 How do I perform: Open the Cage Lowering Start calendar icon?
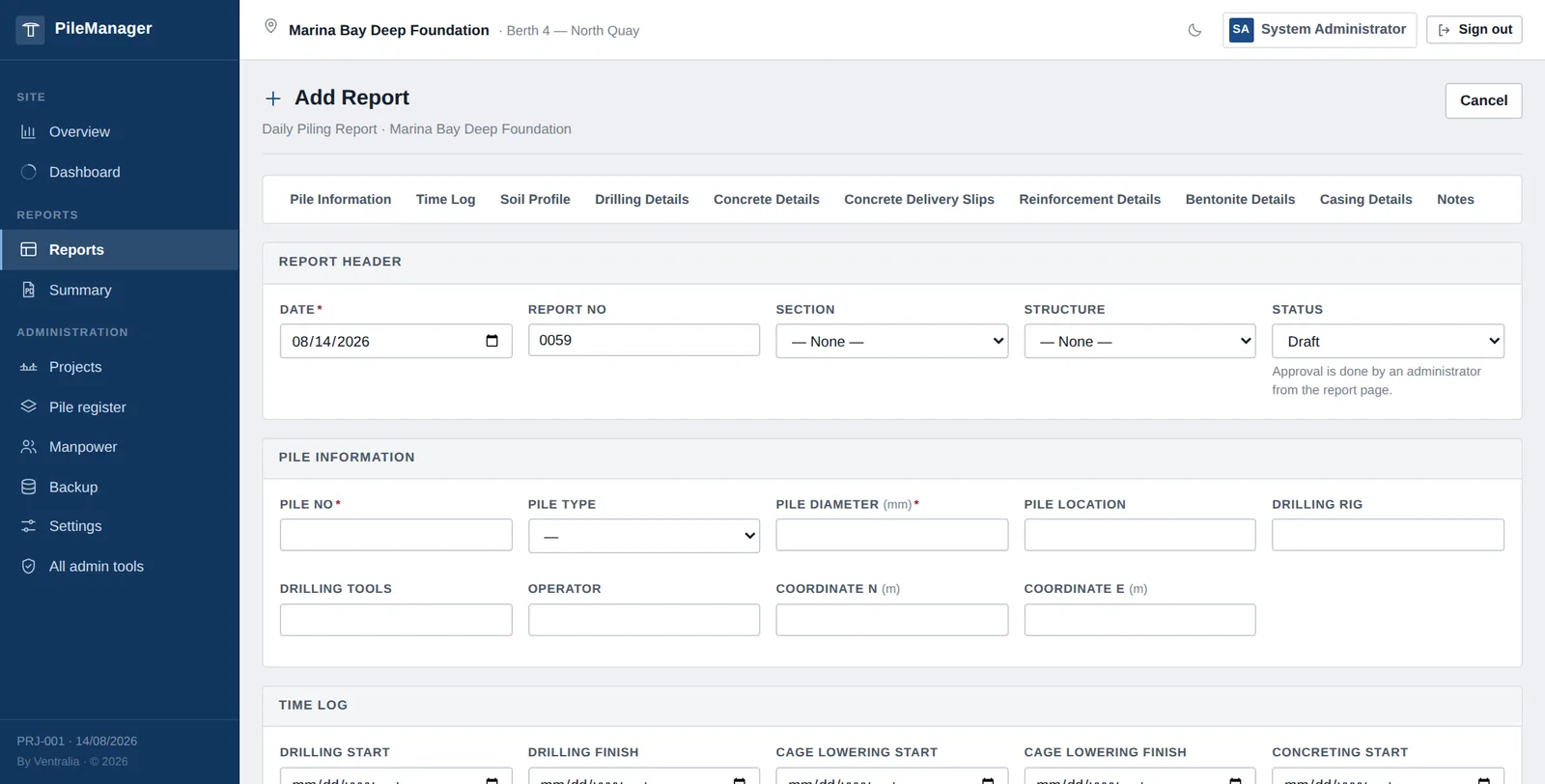click(x=988, y=779)
